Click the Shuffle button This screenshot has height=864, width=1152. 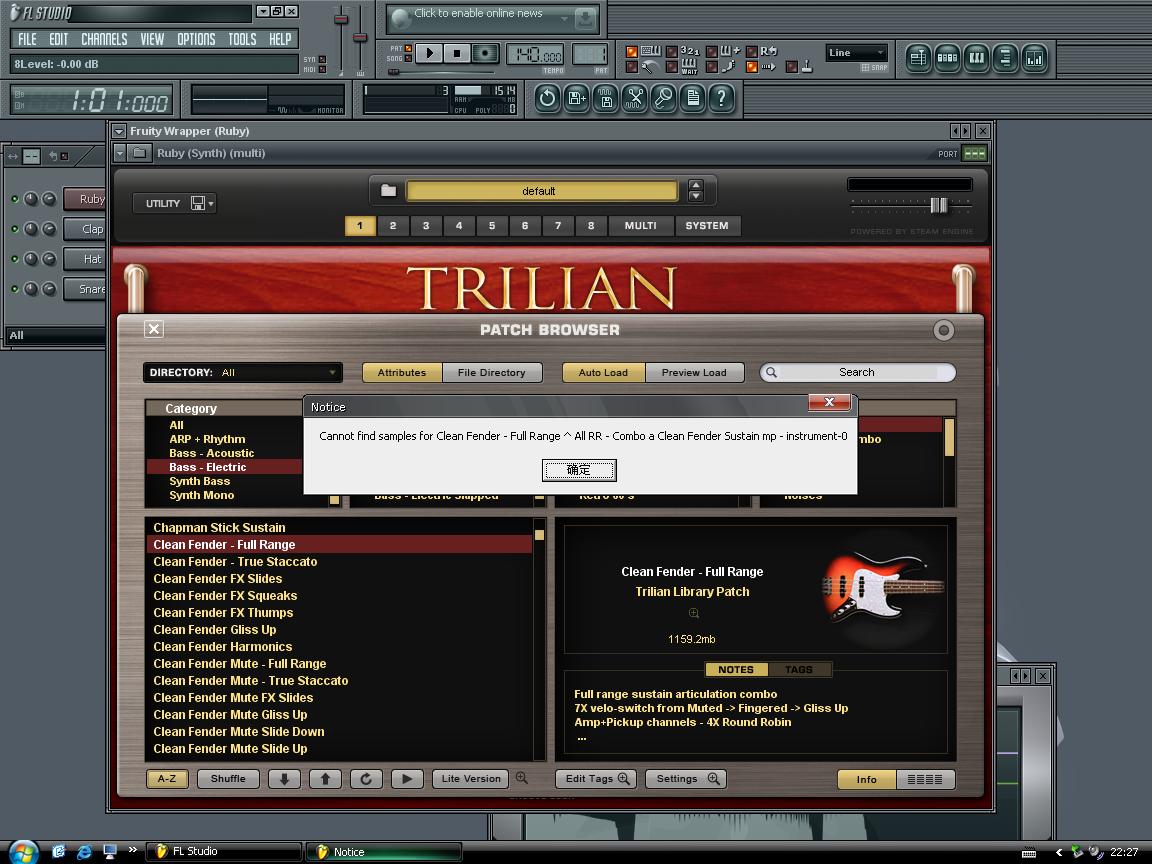point(228,779)
